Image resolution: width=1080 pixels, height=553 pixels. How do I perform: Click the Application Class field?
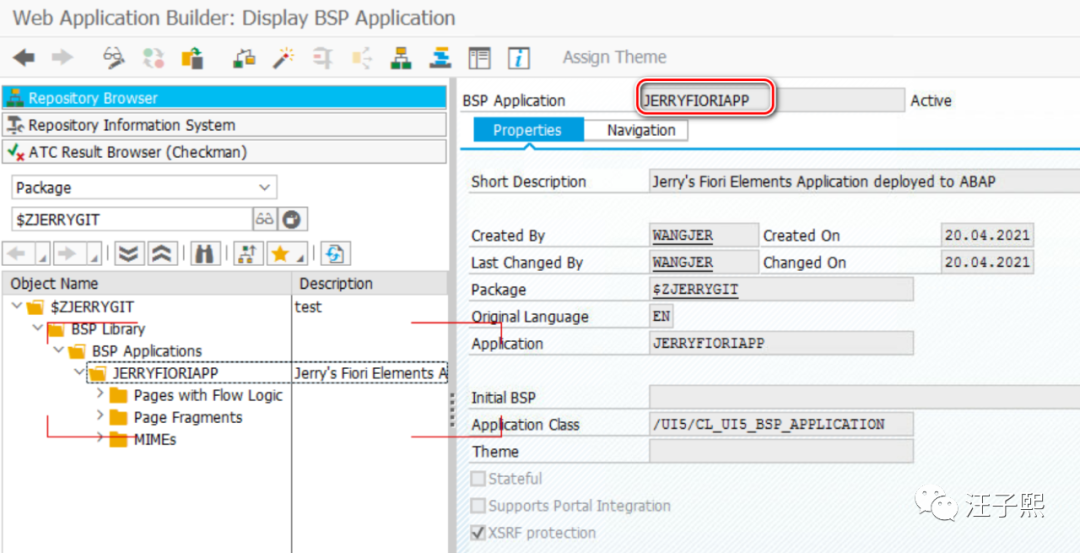click(781, 424)
